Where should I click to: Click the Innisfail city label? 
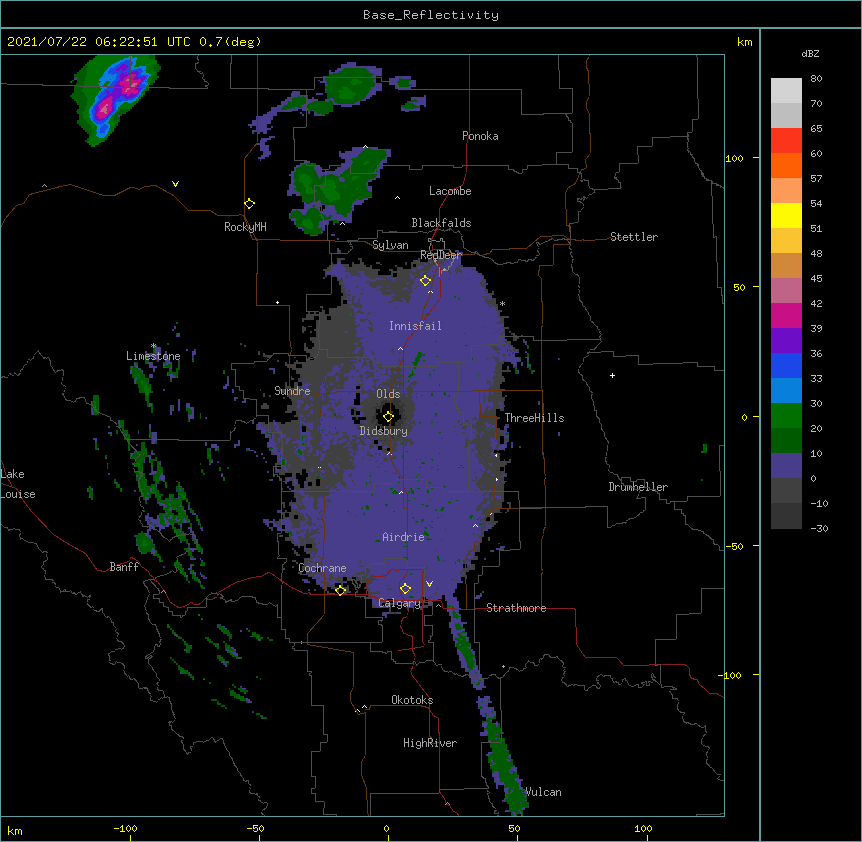(415, 326)
